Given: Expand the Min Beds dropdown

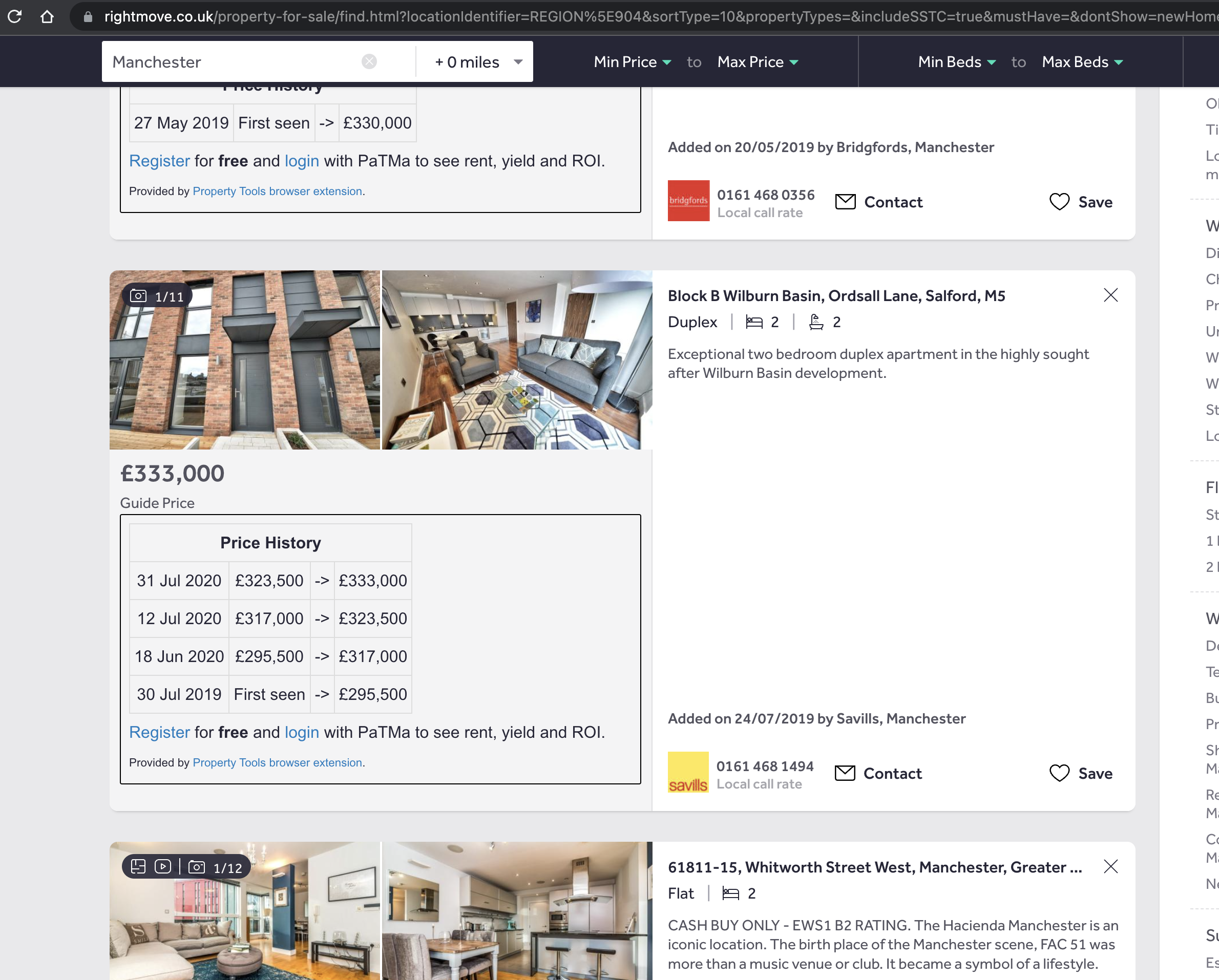Looking at the screenshot, I should [956, 61].
